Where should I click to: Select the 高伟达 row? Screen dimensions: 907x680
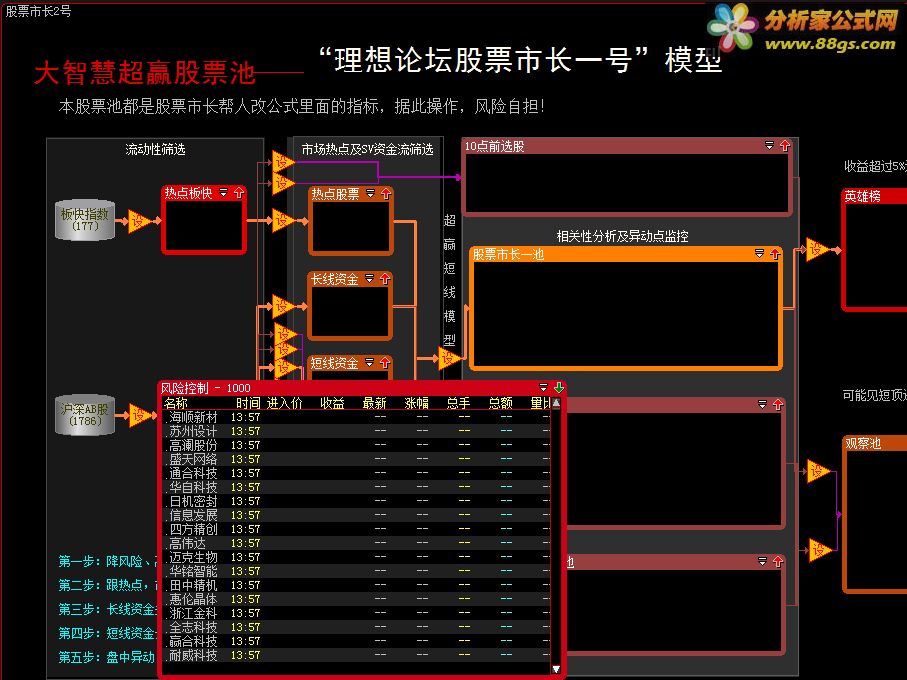click(357, 543)
